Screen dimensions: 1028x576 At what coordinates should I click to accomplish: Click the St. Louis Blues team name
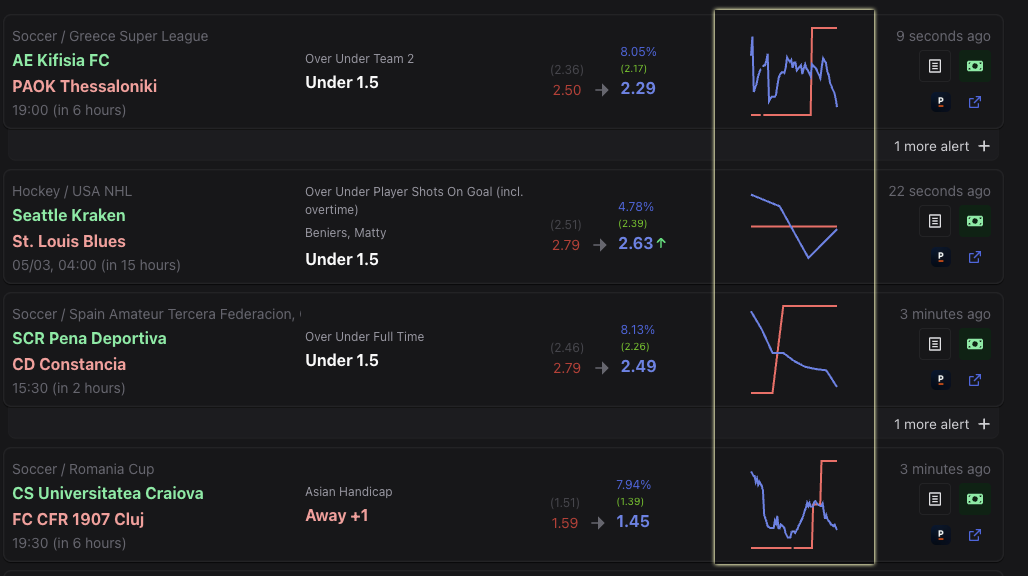point(69,241)
